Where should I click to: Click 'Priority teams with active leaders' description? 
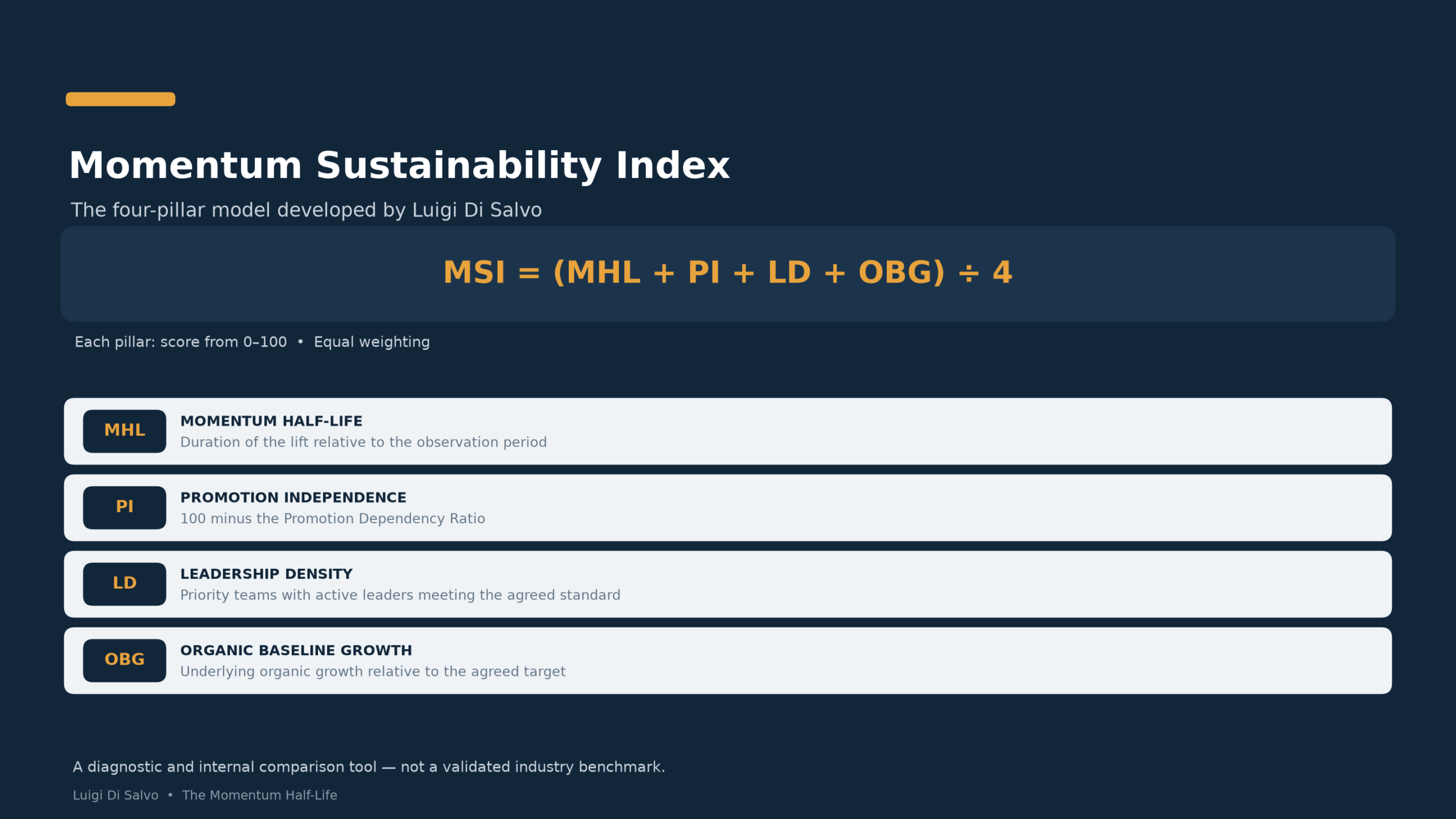coord(400,595)
